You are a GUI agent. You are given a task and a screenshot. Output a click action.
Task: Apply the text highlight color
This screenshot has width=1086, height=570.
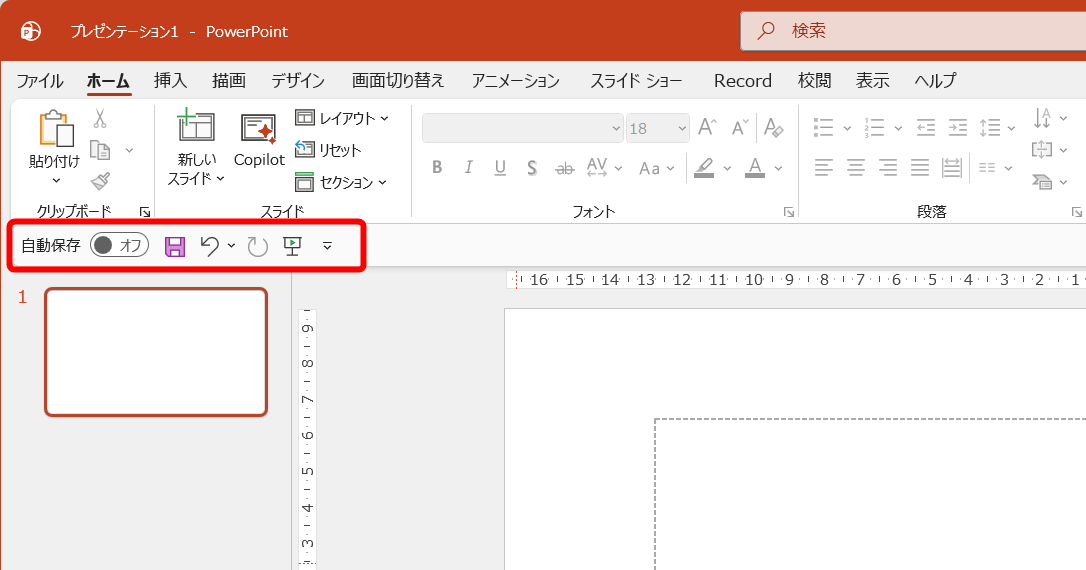coord(704,168)
